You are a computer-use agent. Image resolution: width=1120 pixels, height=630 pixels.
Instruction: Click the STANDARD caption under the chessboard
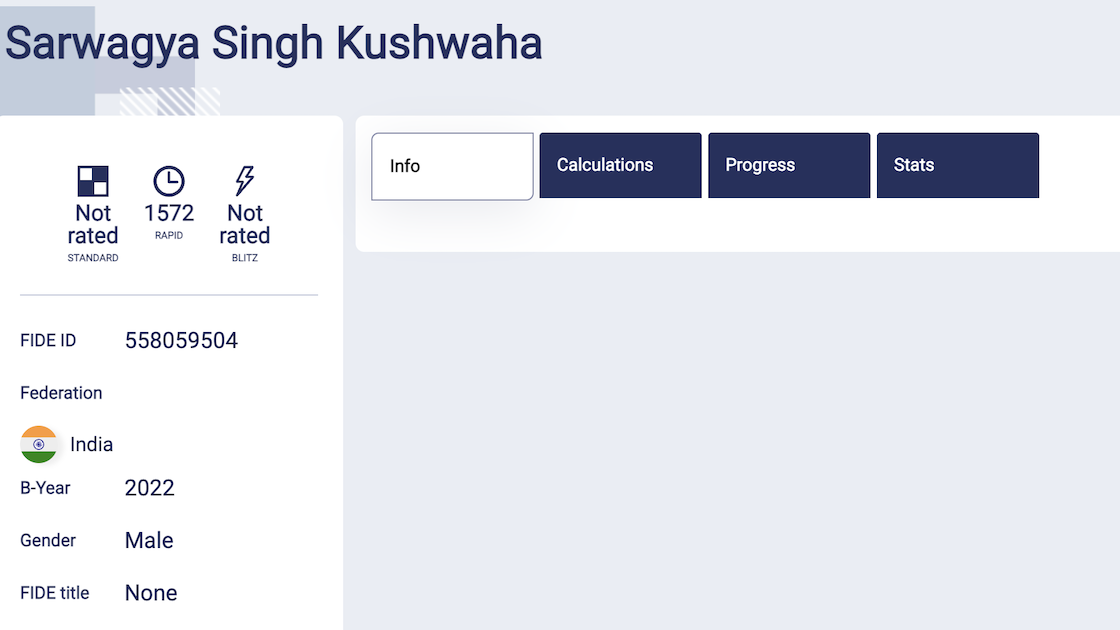(93, 257)
